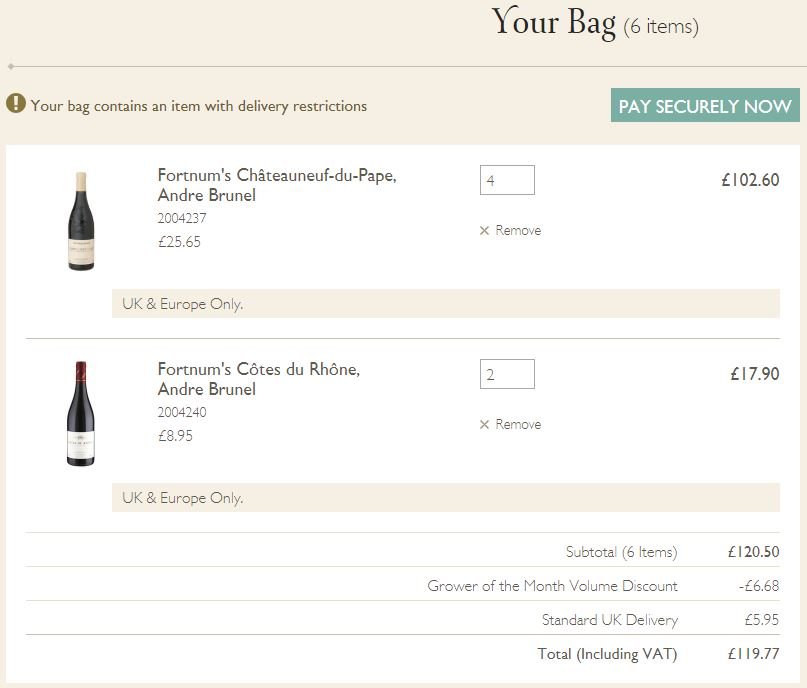
Task: Click the X icon beside Remove for Côtes du Rhône
Action: pyautogui.click(x=484, y=424)
